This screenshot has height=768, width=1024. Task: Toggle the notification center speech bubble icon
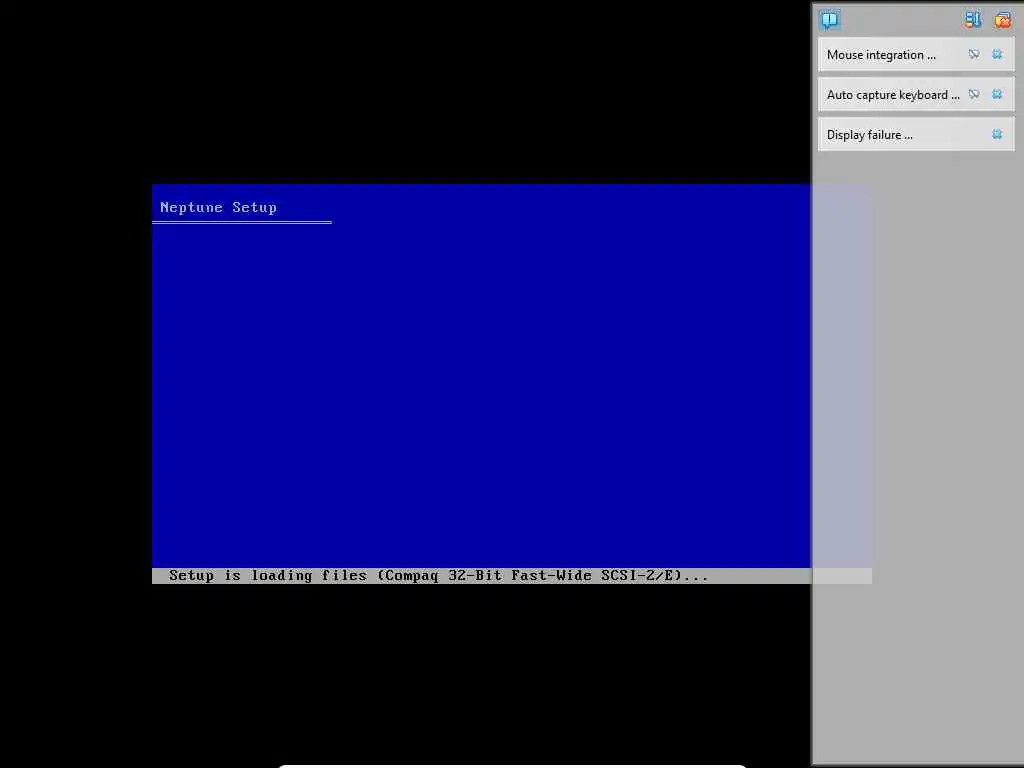pos(829,20)
